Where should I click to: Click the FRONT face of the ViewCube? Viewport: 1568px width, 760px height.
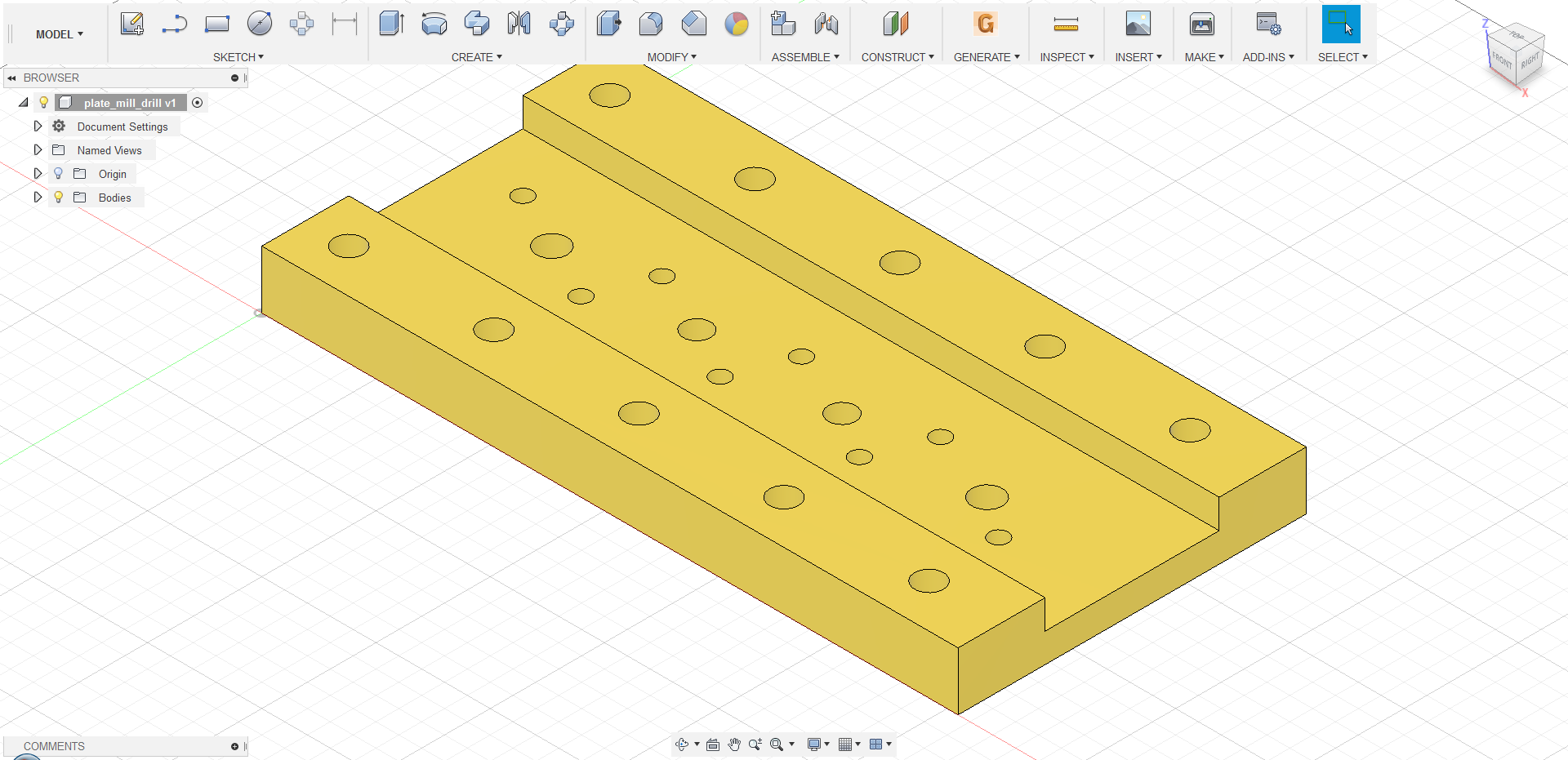(1502, 60)
